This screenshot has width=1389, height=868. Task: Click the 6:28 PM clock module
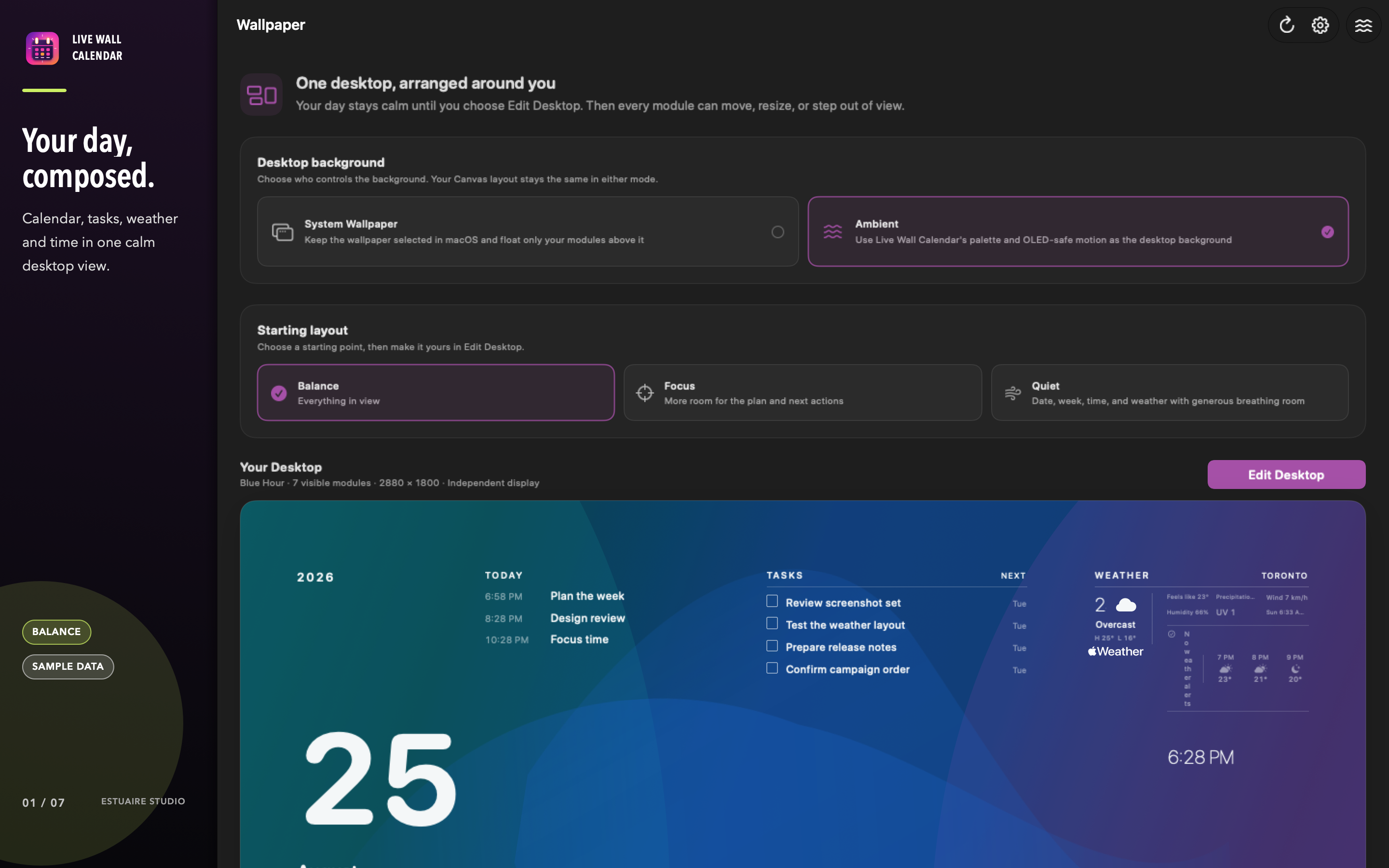(x=1201, y=757)
